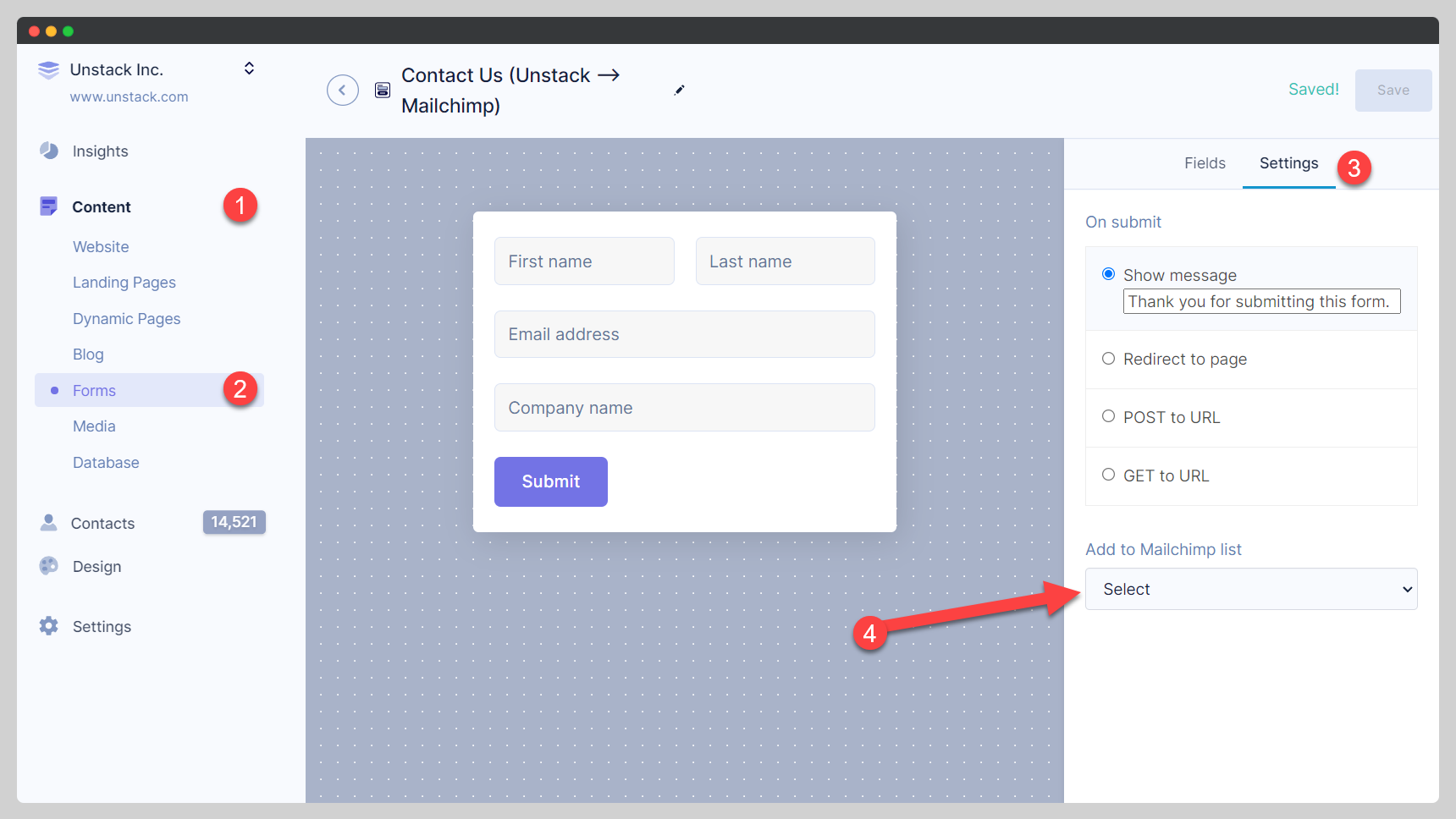Visit the www.unstack.com link

coord(129,96)
